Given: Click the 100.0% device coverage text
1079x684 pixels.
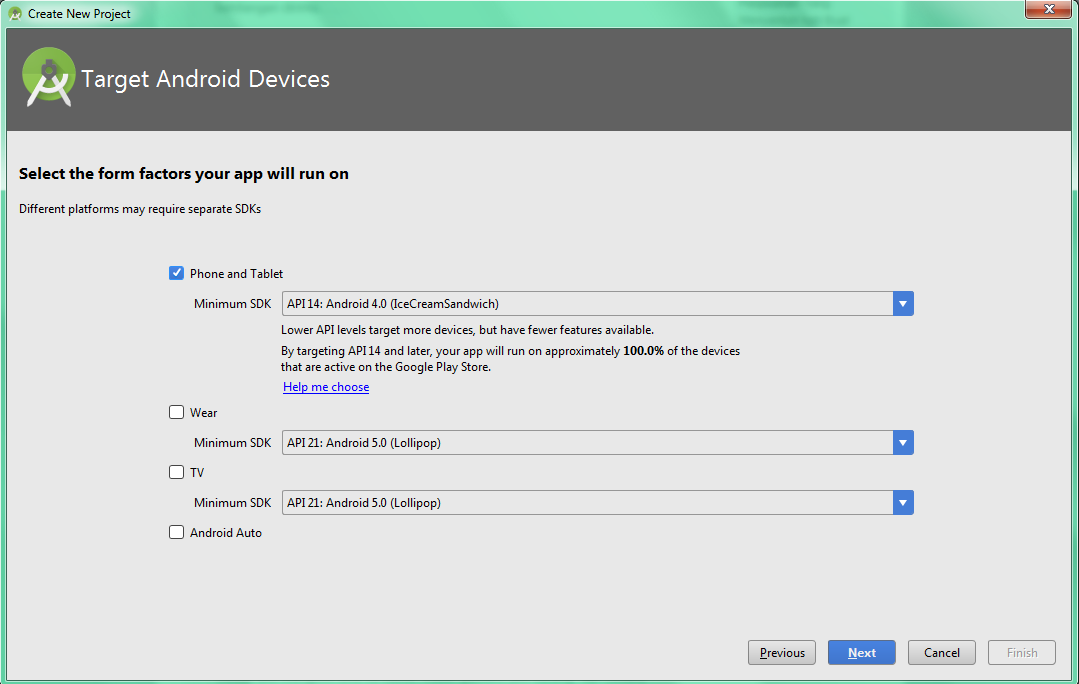Looking at the screenshot, I should (643, 351).
